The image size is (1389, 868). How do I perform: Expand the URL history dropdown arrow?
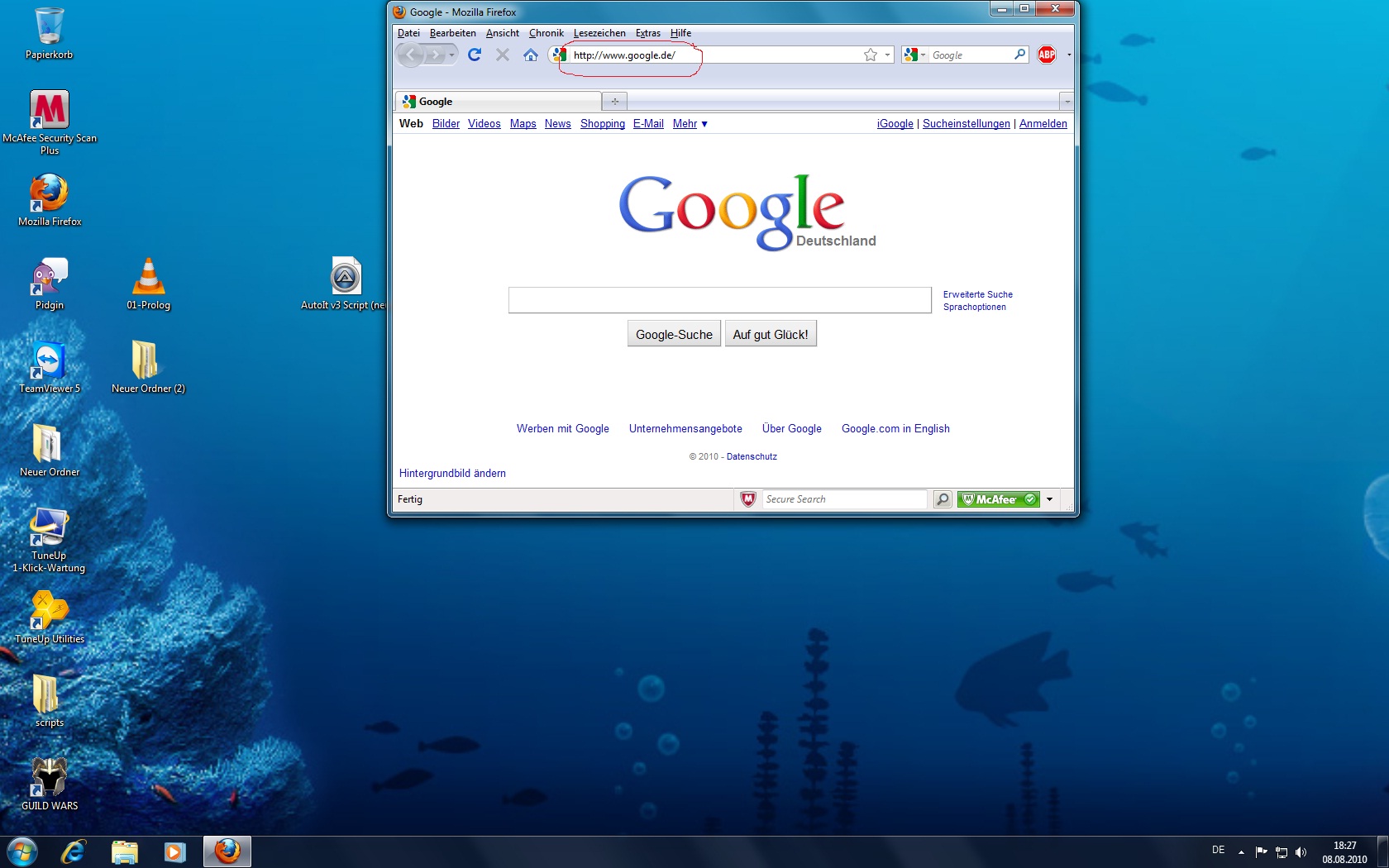[888, 55]
